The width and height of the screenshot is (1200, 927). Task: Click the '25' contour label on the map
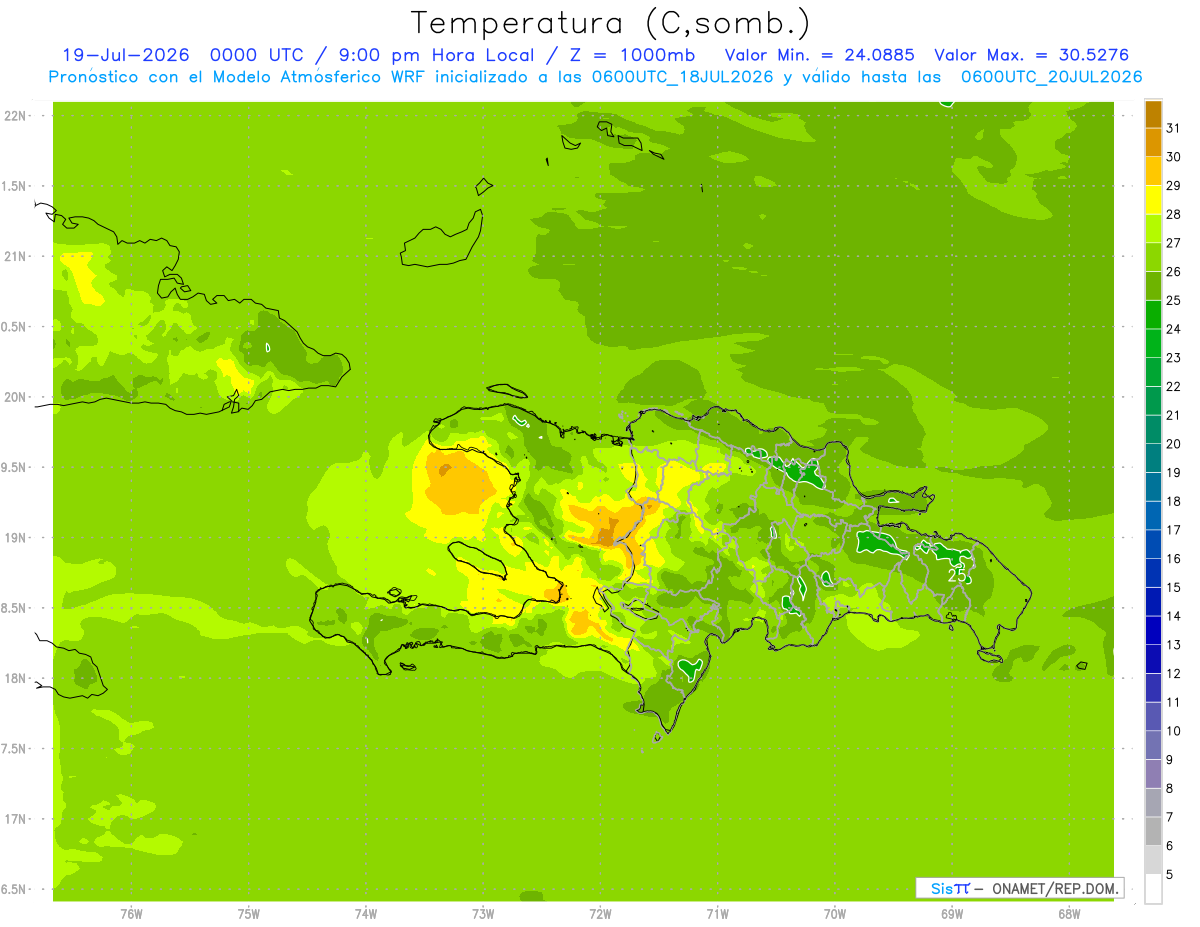957,575
